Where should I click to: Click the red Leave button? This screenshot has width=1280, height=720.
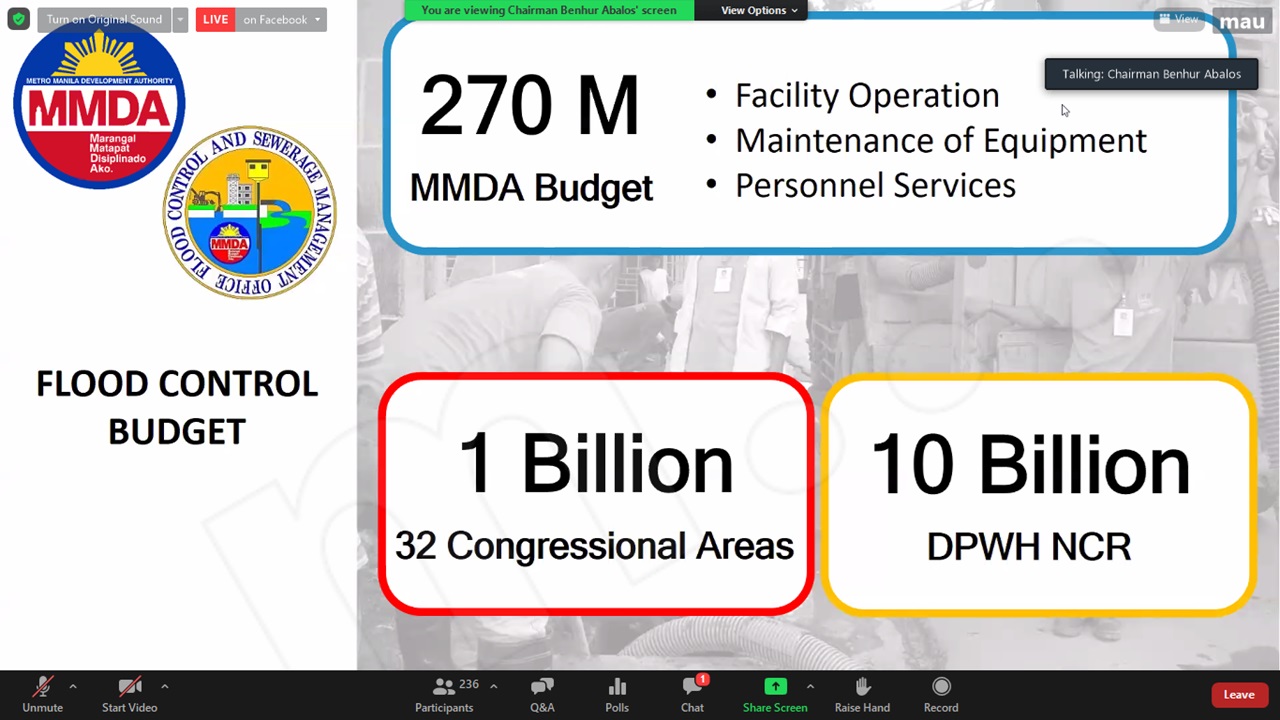[1238, 695]
